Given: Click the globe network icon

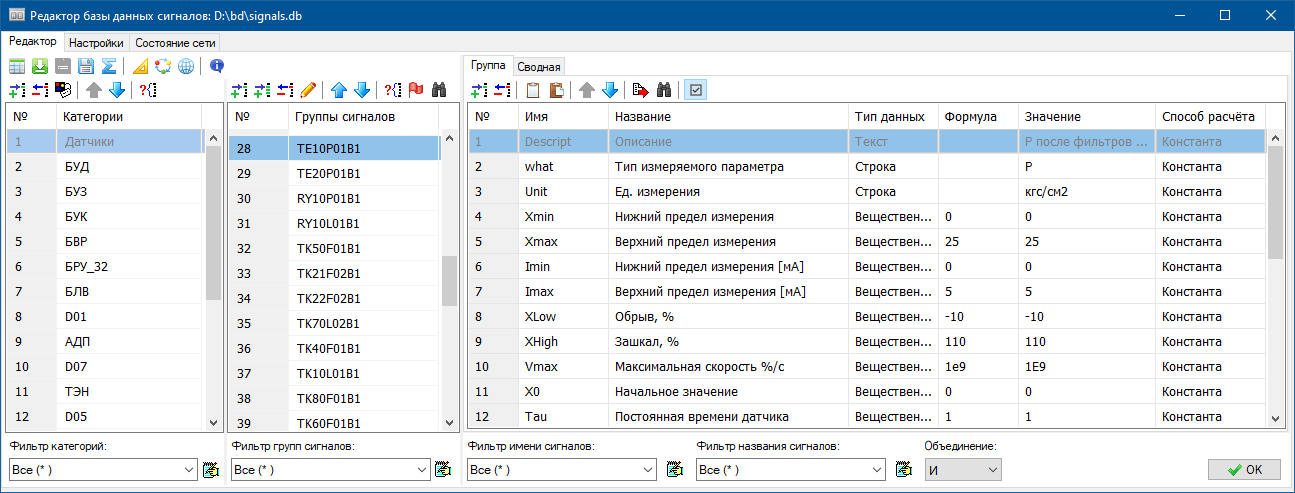Looking at the screenshot, I should coord(186,67).
